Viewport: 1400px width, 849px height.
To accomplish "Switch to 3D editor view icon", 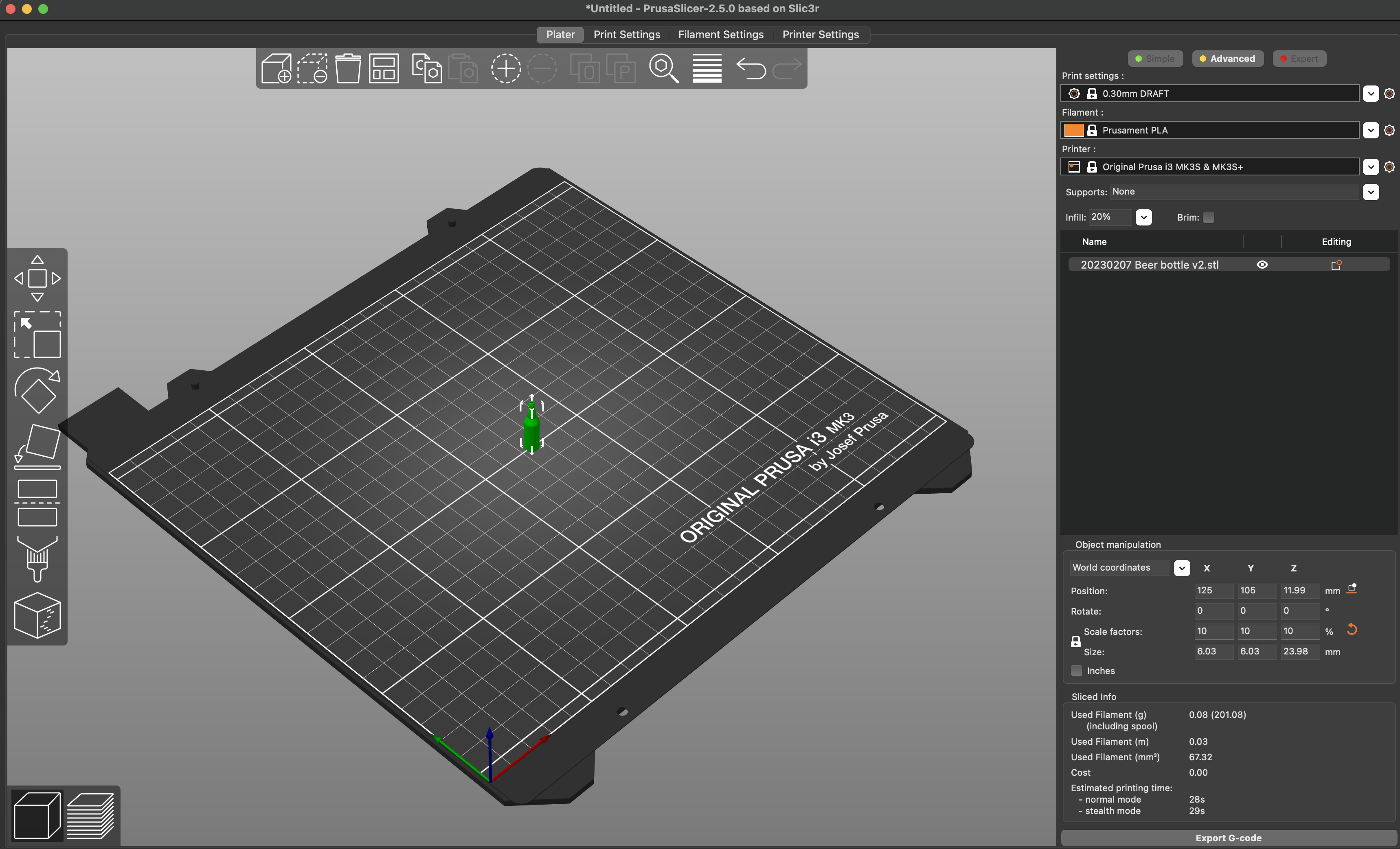I will tap(37, 816).
